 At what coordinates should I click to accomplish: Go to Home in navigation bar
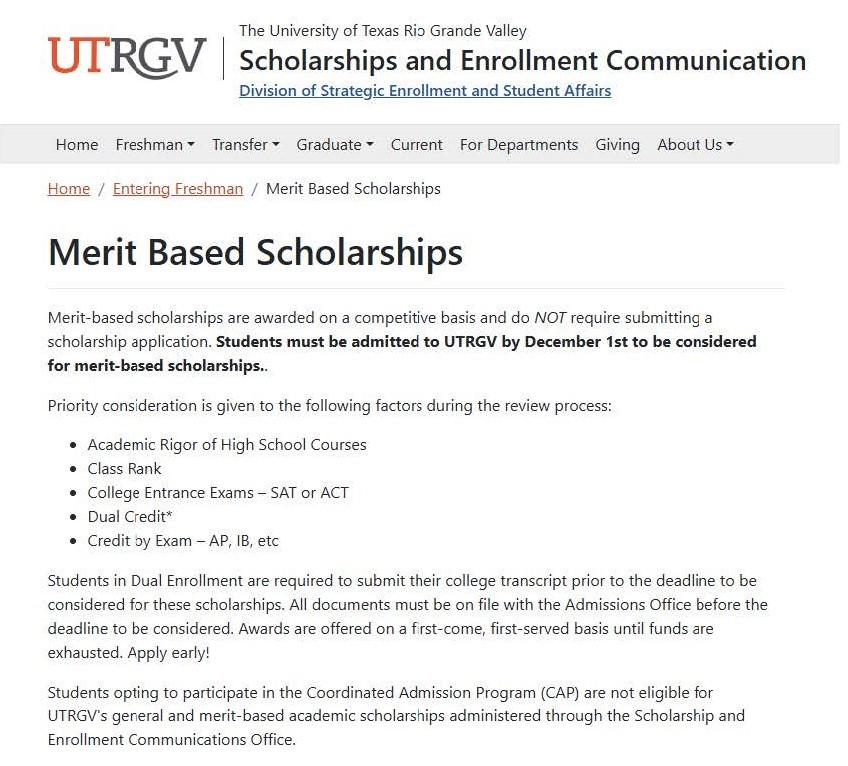click(x=77, y=145)
